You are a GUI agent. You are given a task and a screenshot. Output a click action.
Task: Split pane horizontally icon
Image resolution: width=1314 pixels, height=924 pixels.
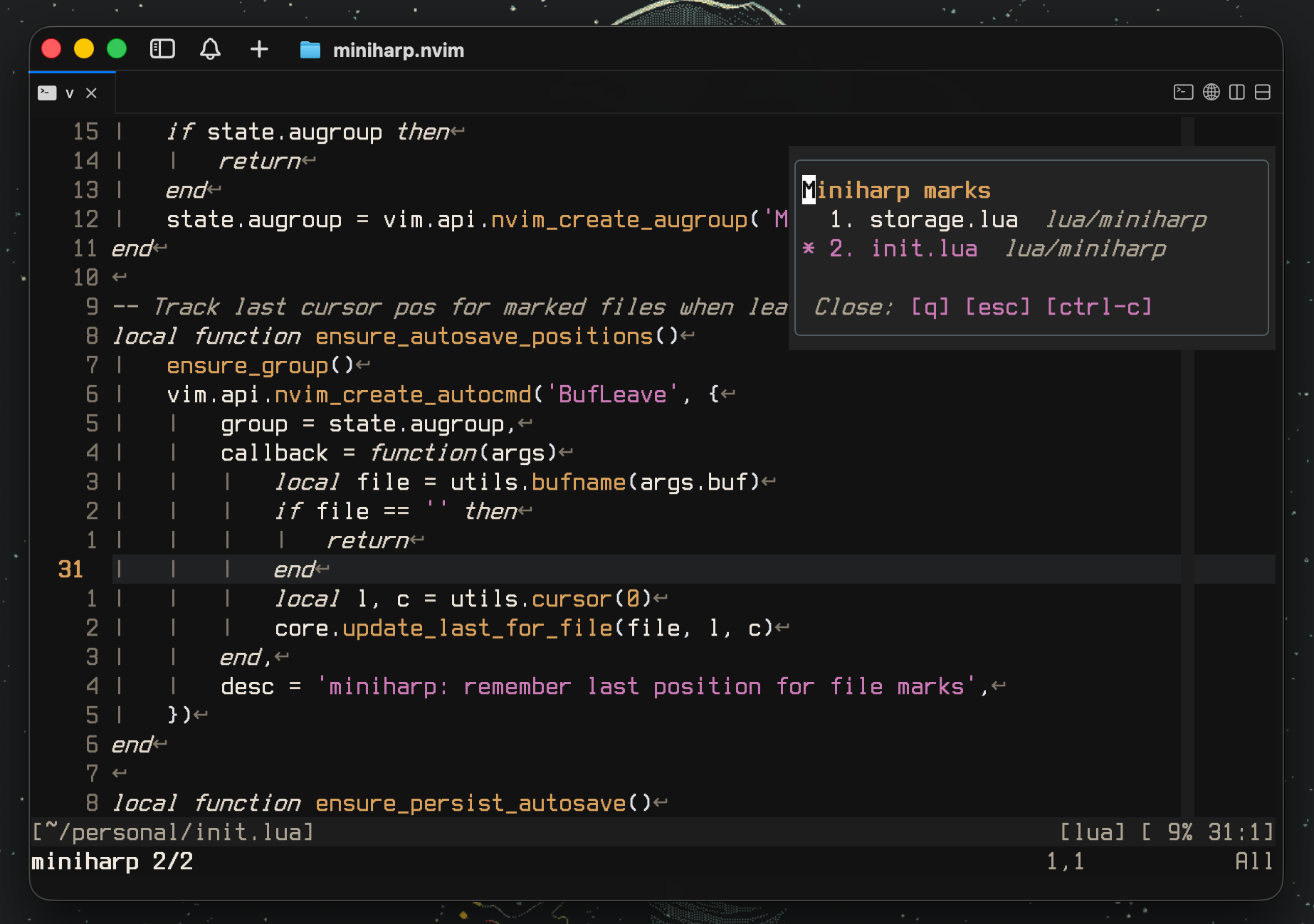[x=1263, y=92]
